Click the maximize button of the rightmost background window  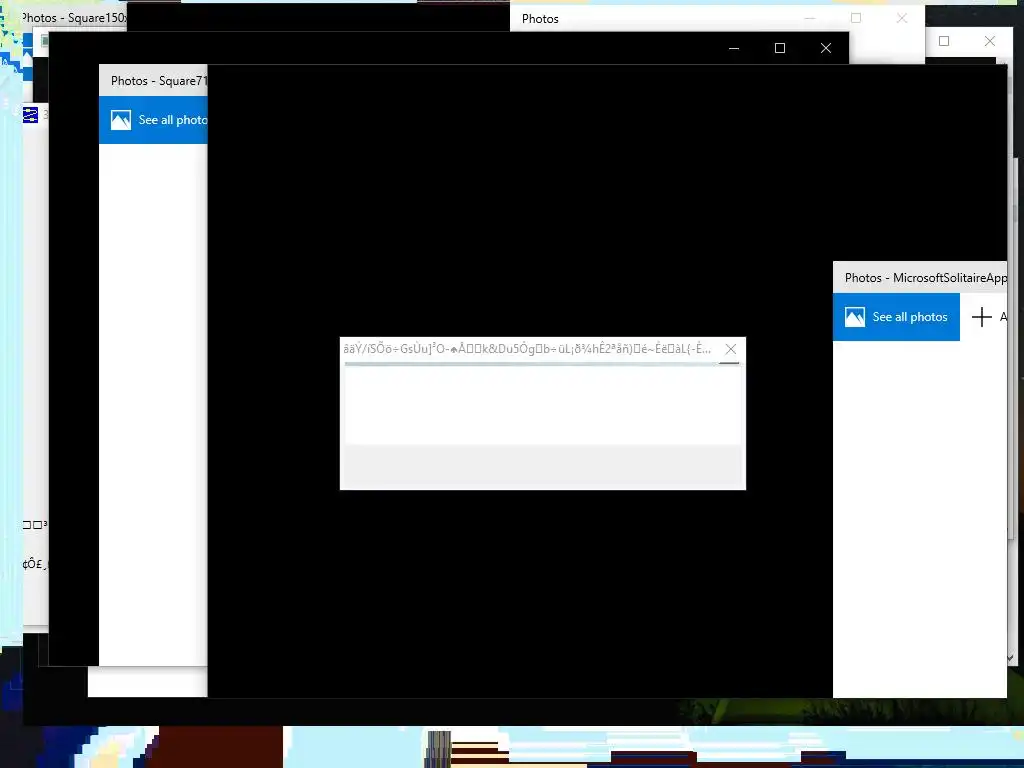point(944,41)
